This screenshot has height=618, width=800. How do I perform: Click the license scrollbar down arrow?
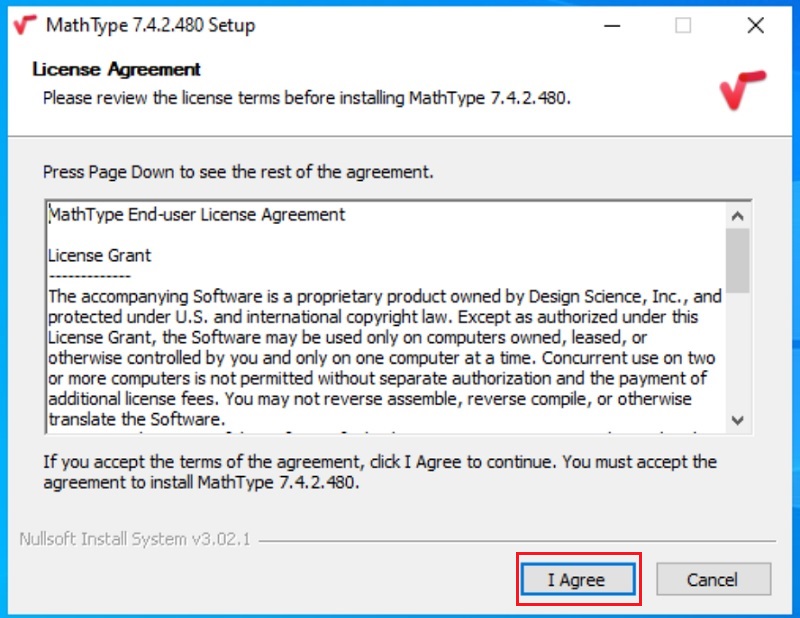click(738, 420)
